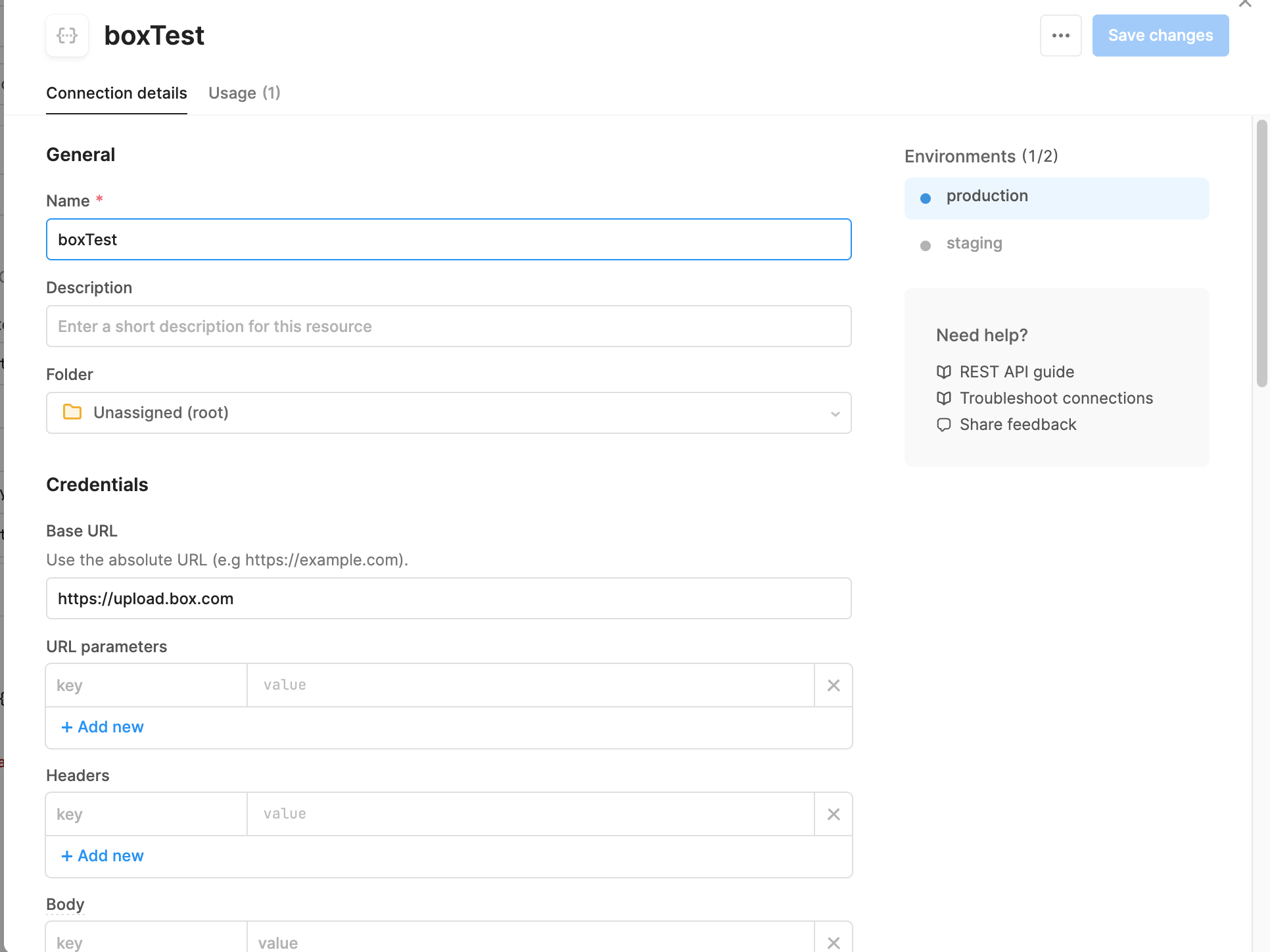This screenshot has width=1270, height=952.
Task: Click the Name input field
Action: [x=449, y=239]
